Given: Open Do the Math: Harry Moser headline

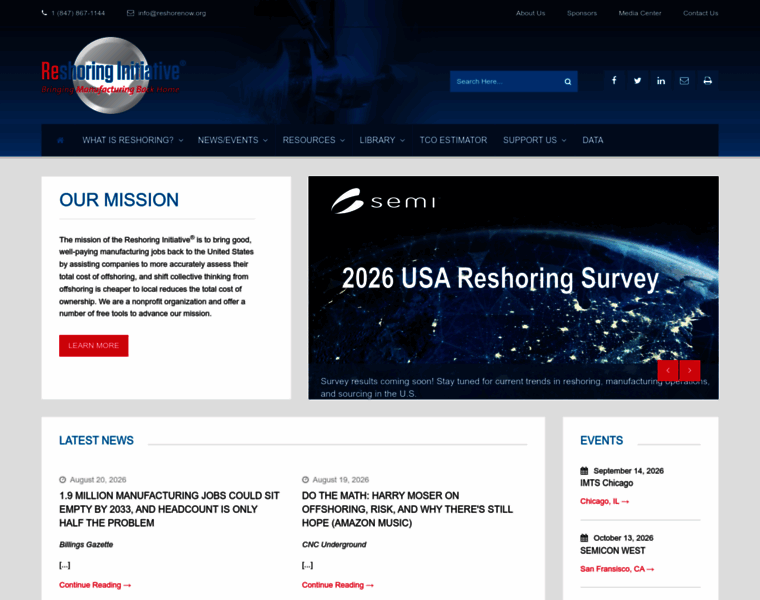Looking at the screenshot, I should [x=407, y=509].
